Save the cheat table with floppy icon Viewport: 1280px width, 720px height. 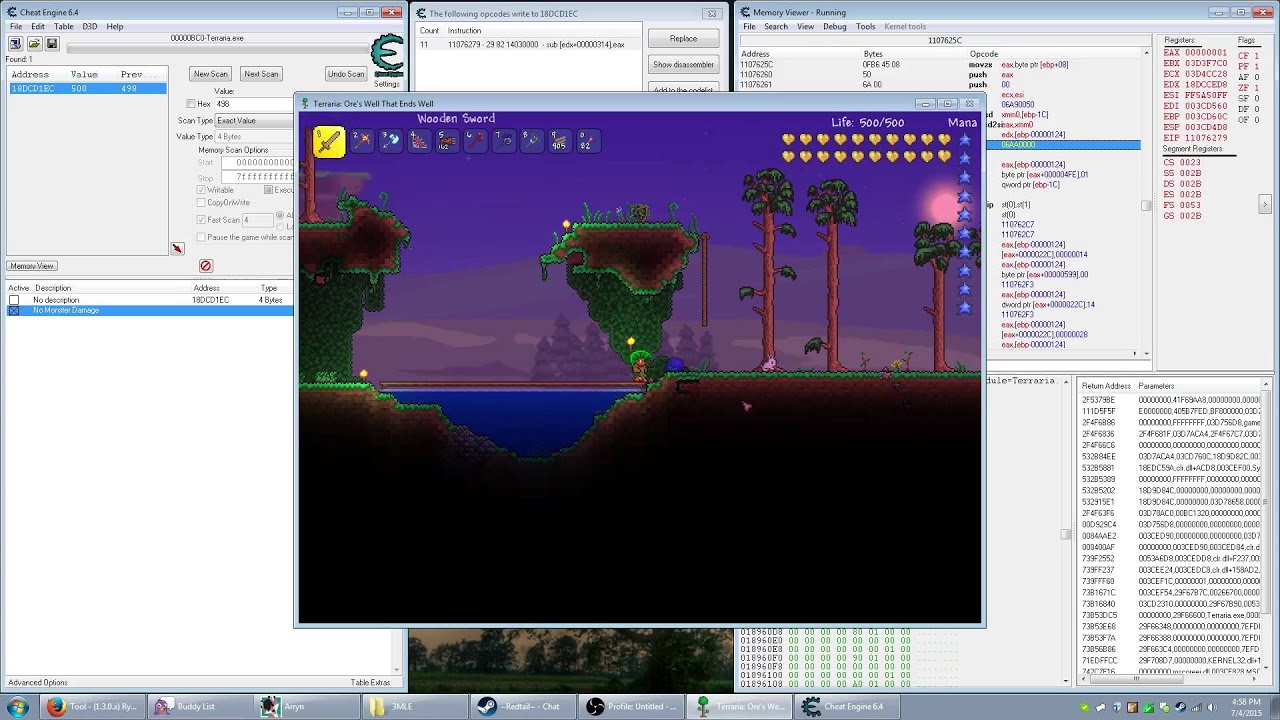click(x=52, y=44)
